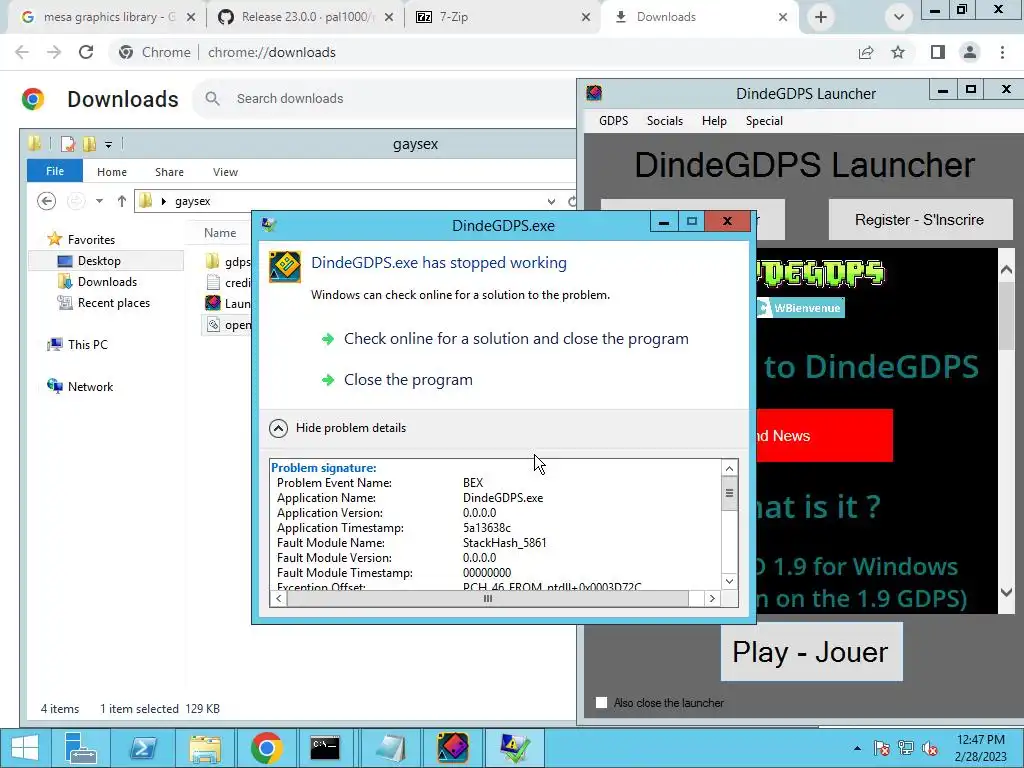The width and height of the screenshot is (1024, 768).
Task: Select the Launcher file icon
Action: coord(213,303)
